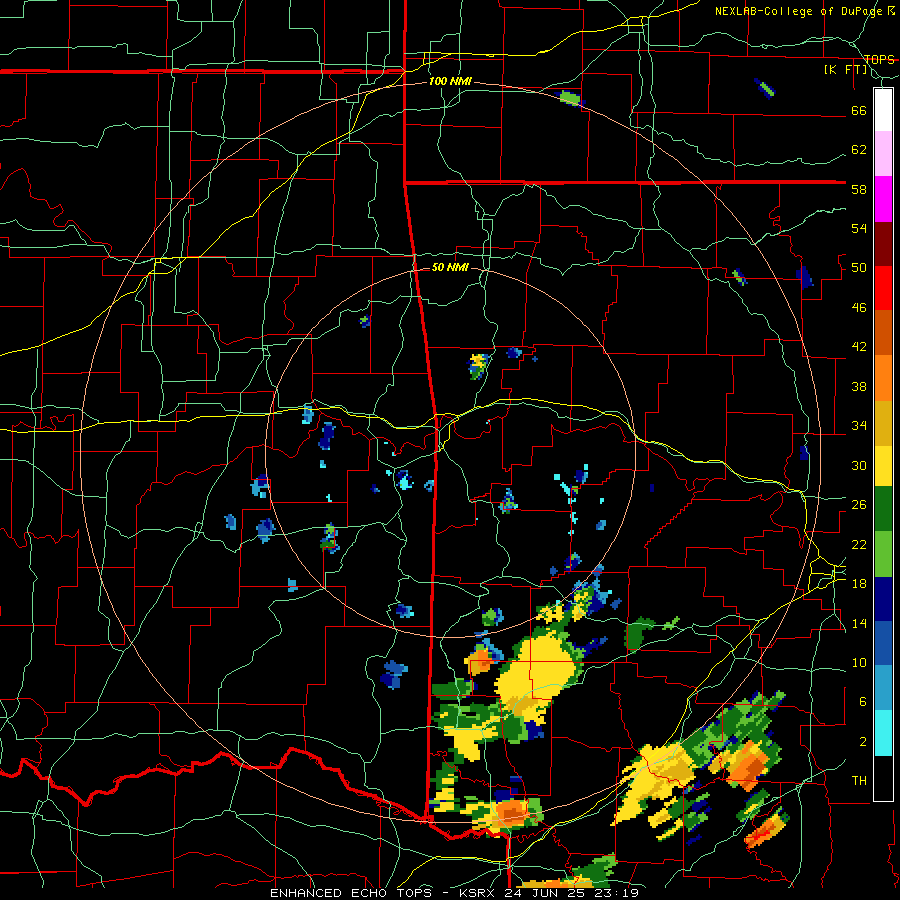
Task: Click the '22' legend value
Action: [859, 545]
